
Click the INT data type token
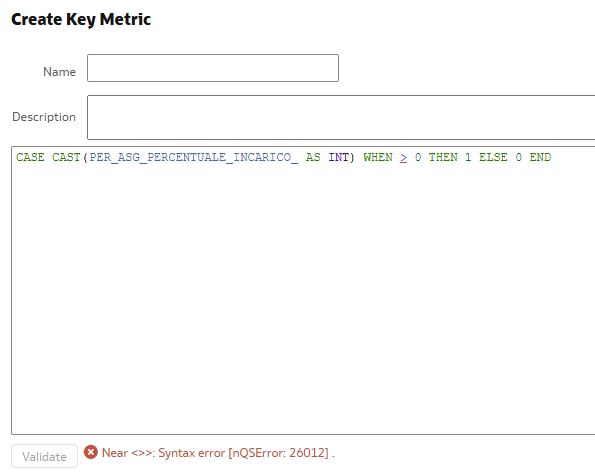338,157
